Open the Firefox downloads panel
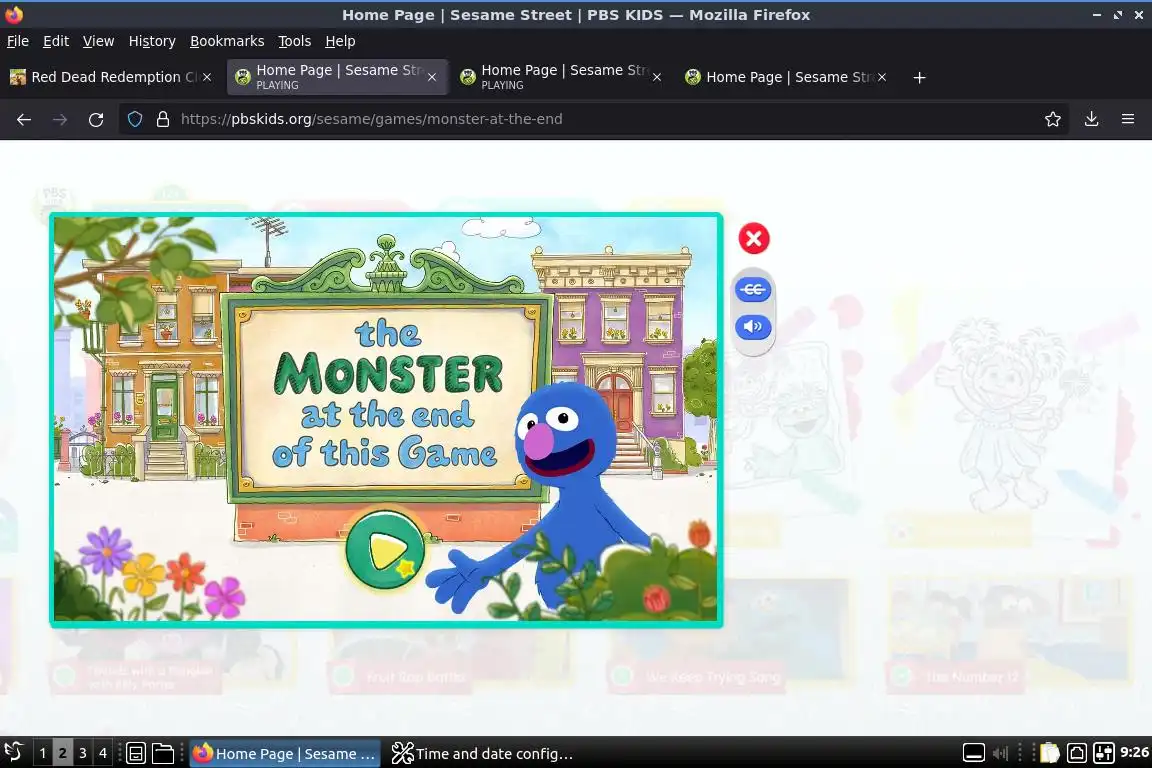Viewport: 1152px width, 768px height. click(x=1092, y=119)
